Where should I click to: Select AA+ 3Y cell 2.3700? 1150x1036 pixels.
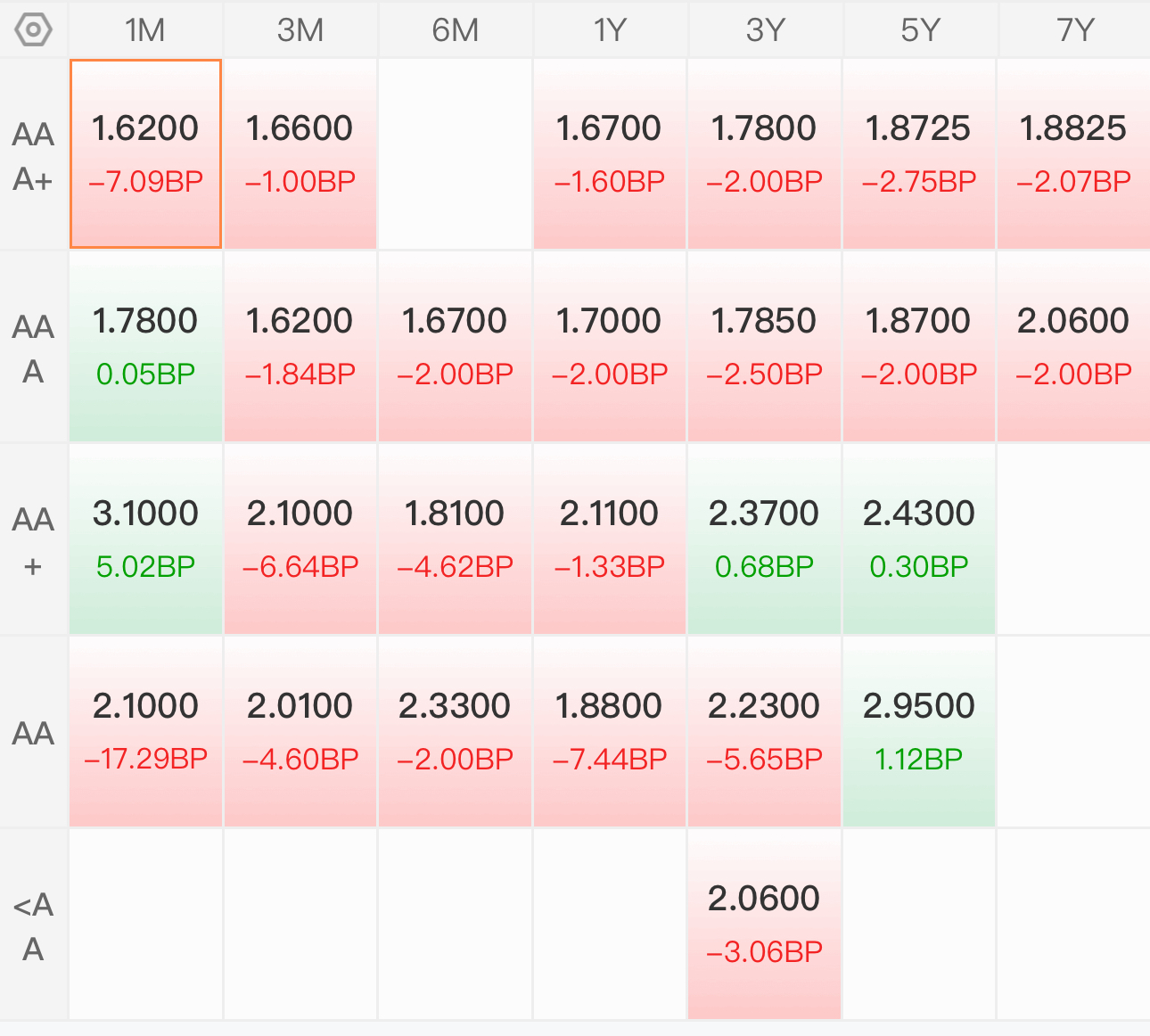coord(765,539)
